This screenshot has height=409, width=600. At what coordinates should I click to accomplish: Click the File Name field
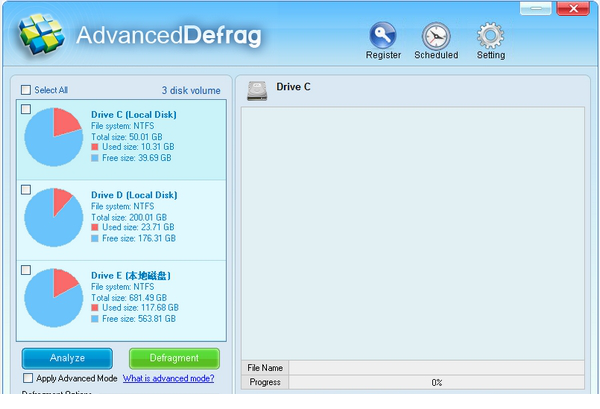click(437, 368)
